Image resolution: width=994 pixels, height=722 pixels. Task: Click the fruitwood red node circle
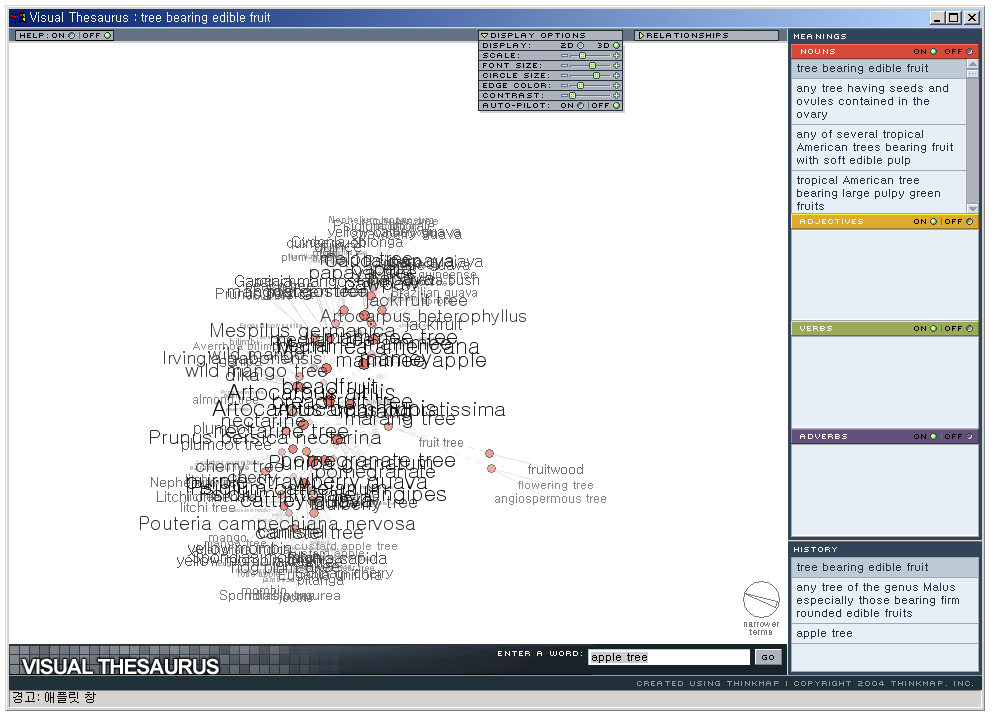coord(489,453)
